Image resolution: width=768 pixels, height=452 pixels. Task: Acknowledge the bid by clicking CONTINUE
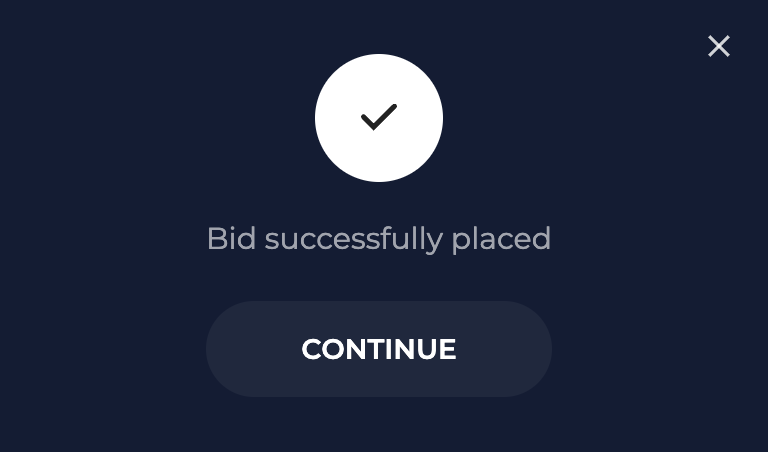tap(379, 349)
